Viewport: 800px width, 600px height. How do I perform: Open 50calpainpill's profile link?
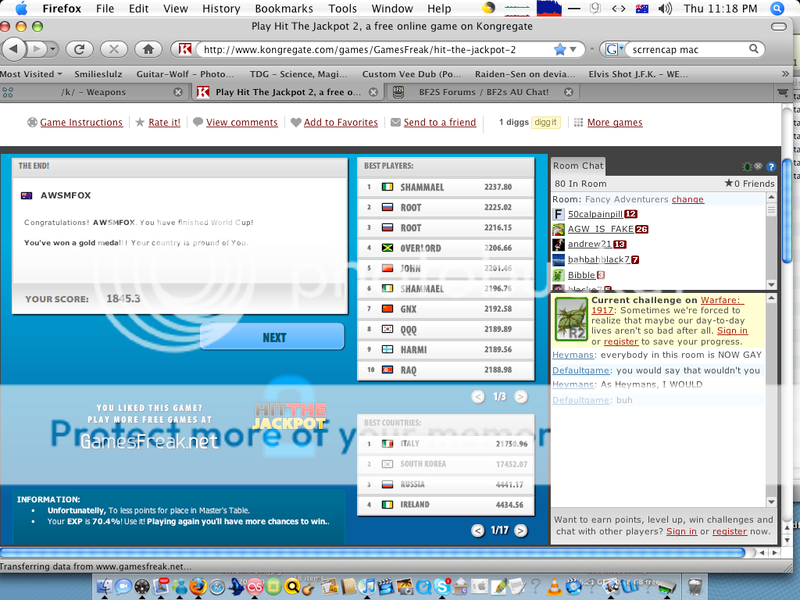tap(595, 214)
